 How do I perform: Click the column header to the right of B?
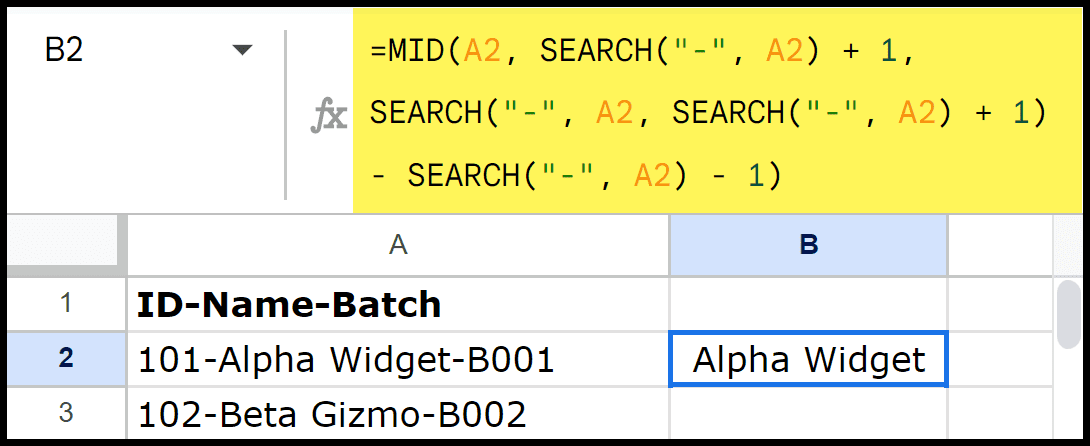pos(998,244)
